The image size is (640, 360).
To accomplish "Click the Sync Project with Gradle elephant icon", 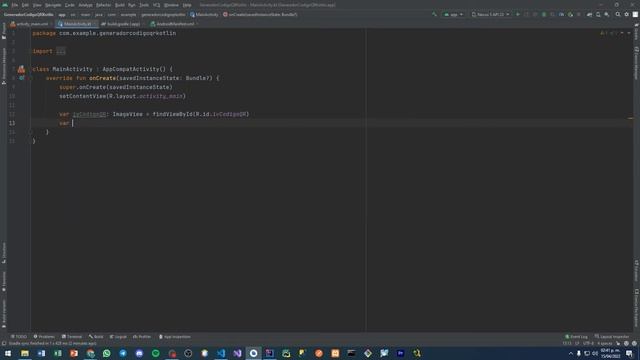I will [x=589, y=14].
